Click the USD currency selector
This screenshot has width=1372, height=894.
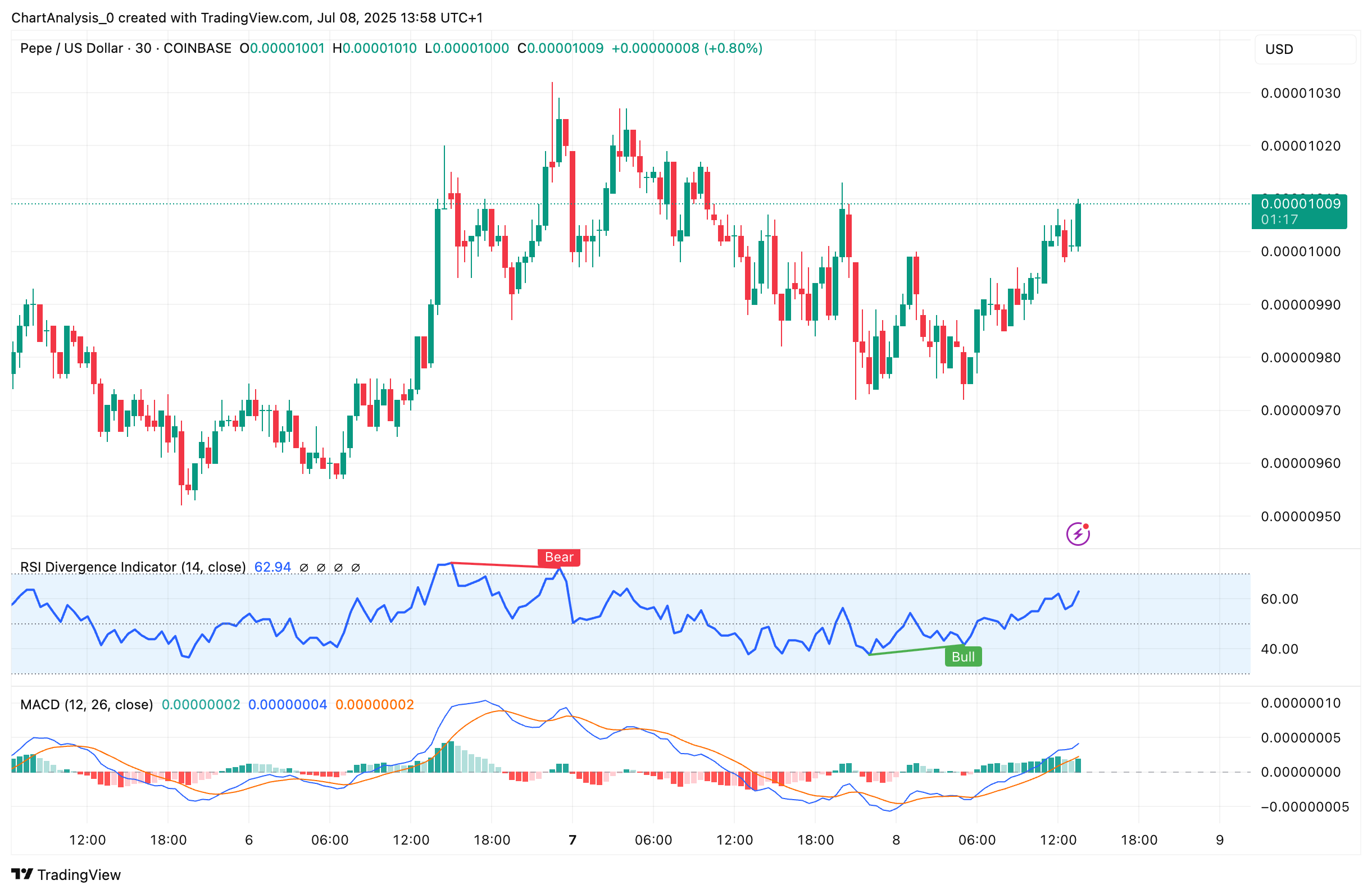(1305, 49)
